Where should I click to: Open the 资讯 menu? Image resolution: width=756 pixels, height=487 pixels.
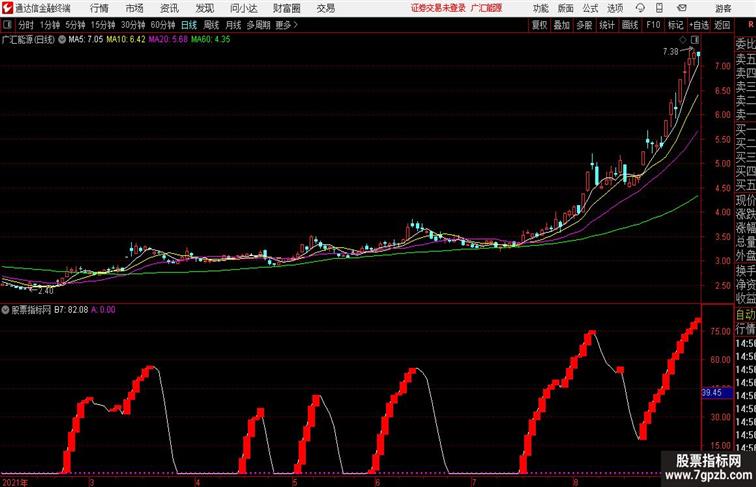click(169, 8)
